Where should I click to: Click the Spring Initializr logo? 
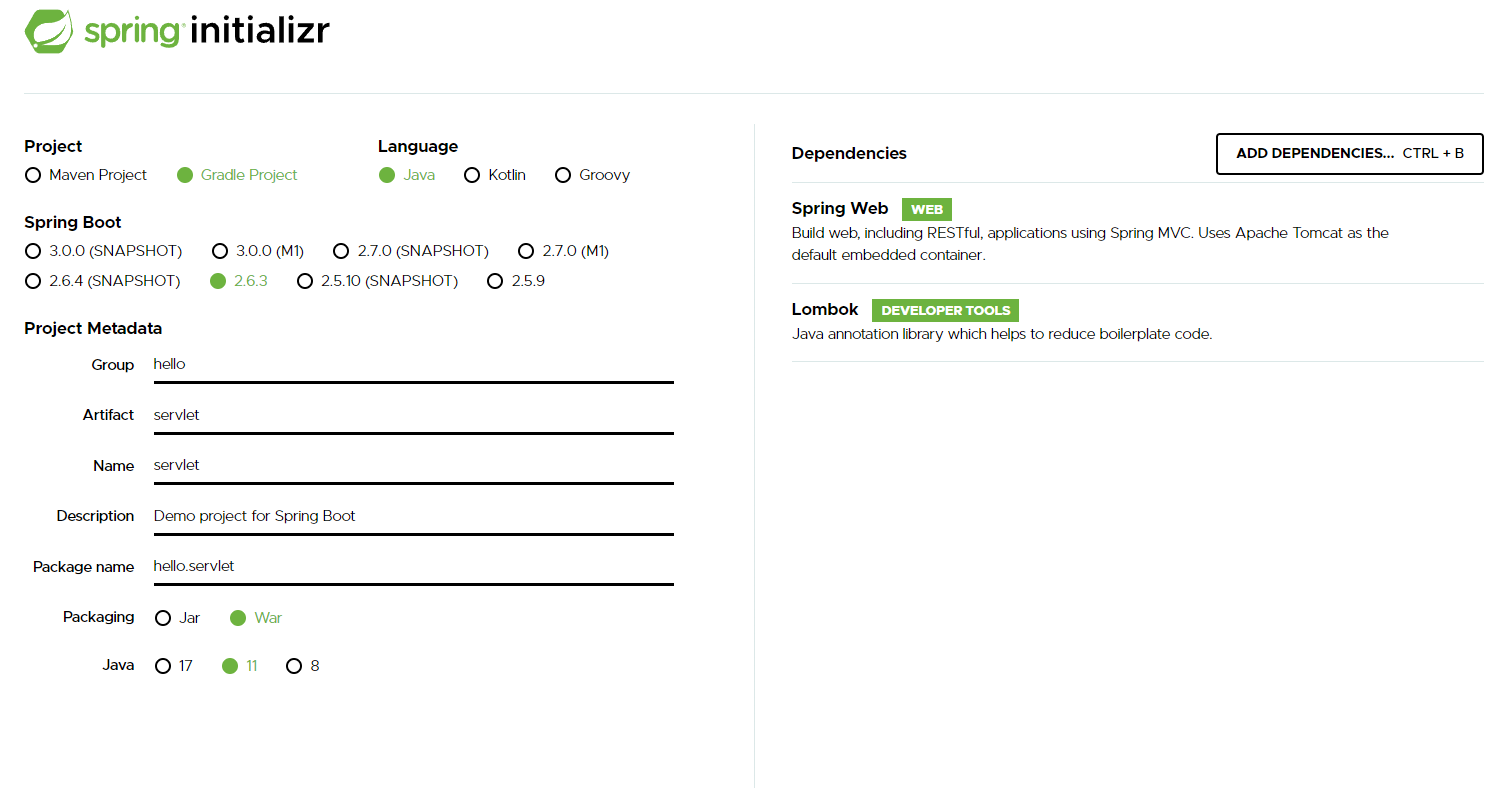tap(177, 31)
